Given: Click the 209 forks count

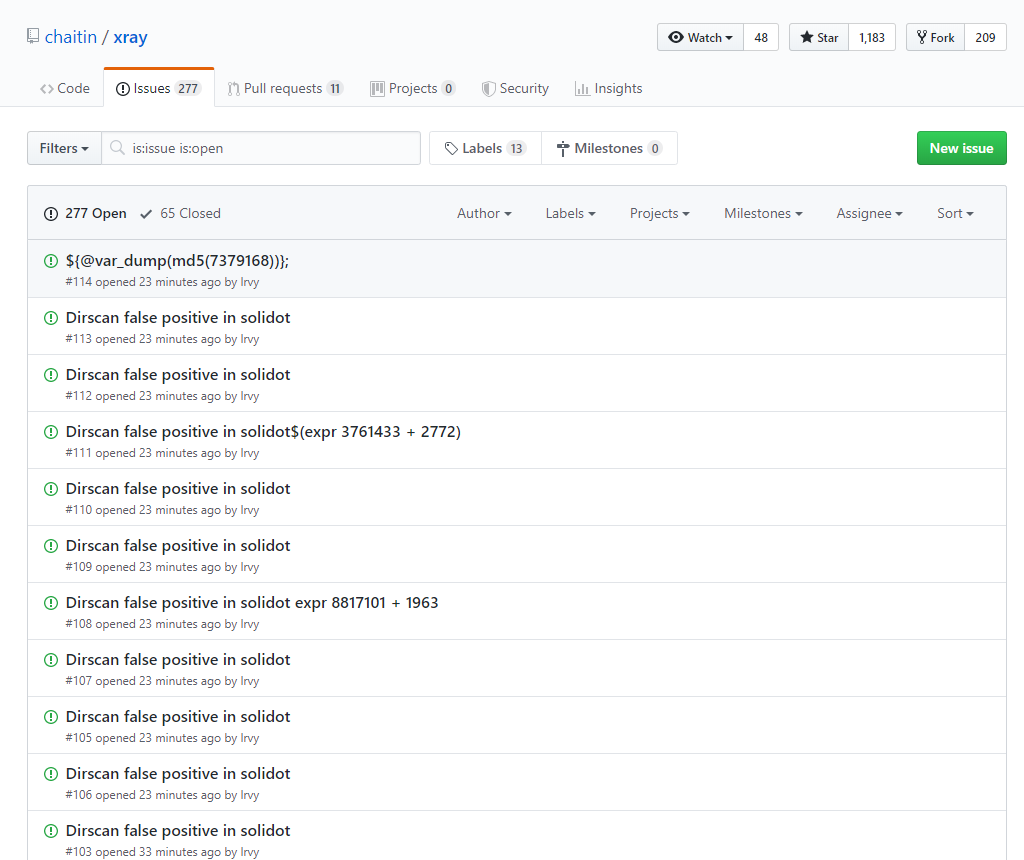Looking at the screenshot, I should (985, 37).
